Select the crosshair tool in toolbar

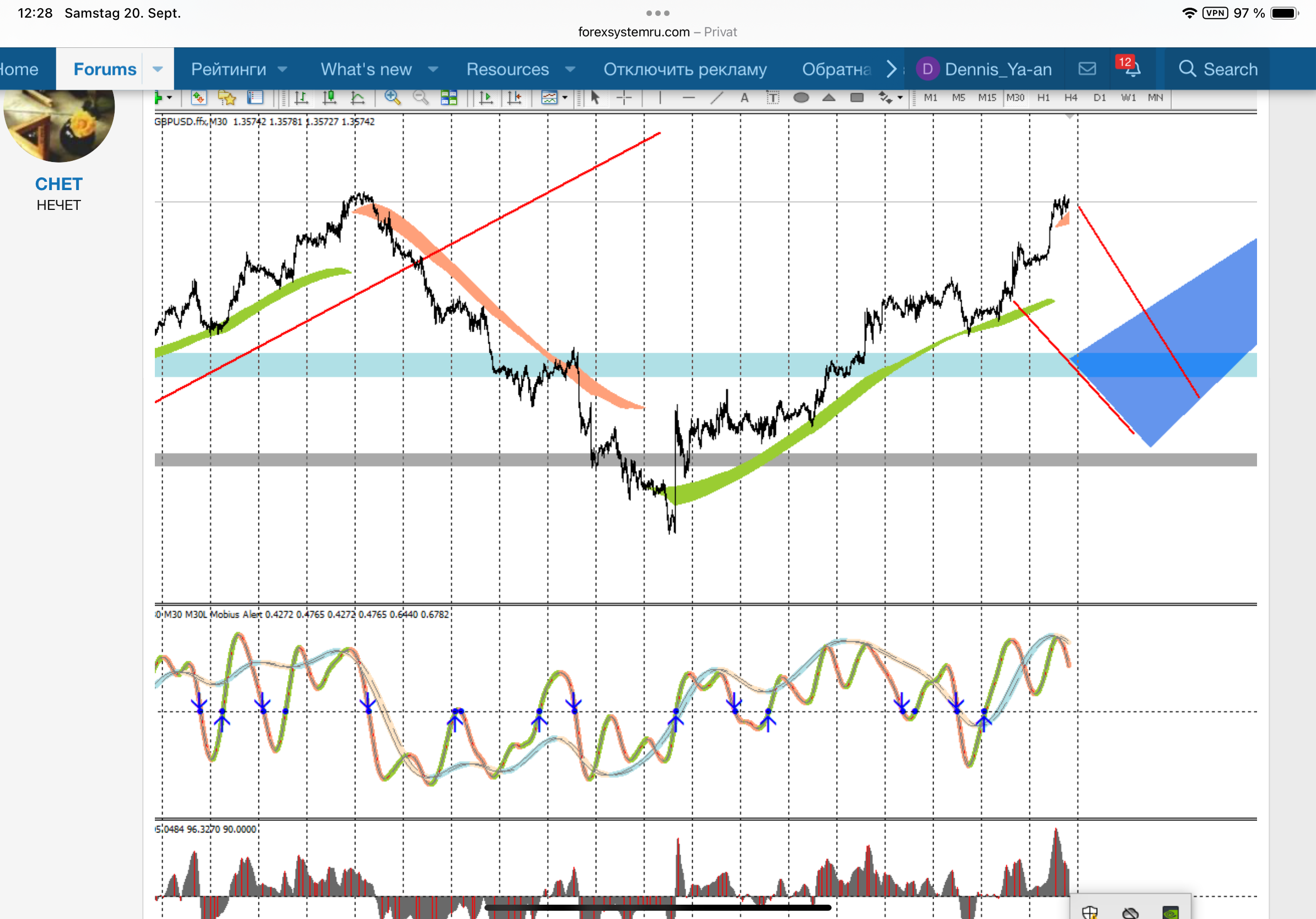point(624,98)
